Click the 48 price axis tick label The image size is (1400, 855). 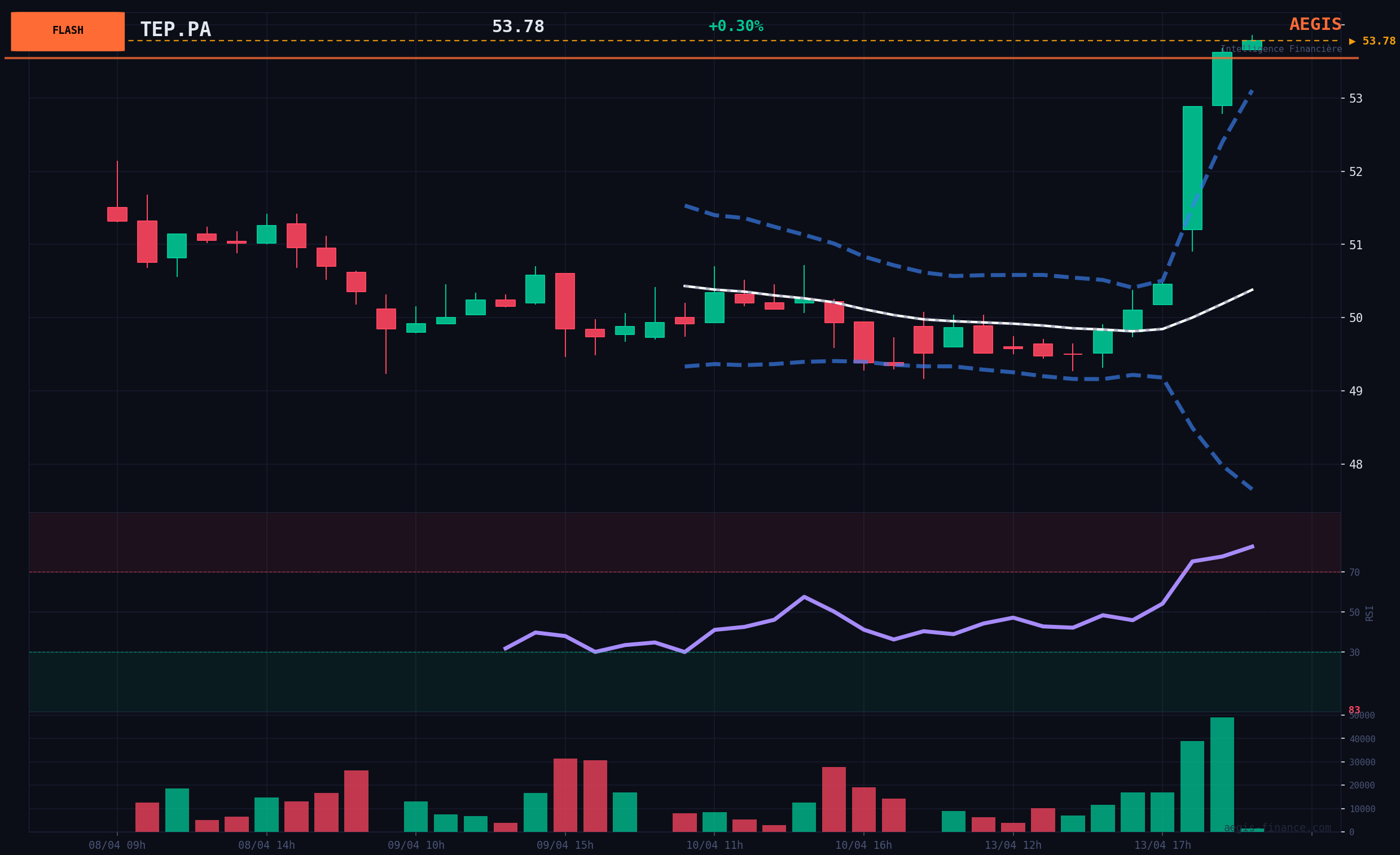tap(1355, 464)
